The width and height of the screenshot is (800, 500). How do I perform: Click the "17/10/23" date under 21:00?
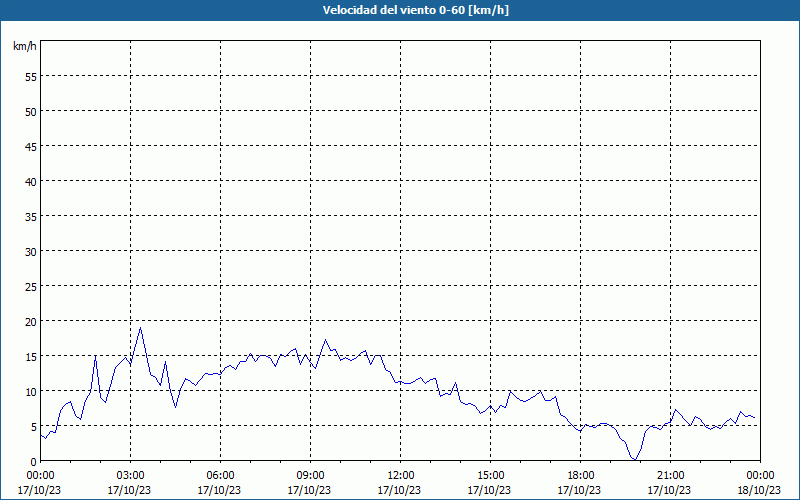[669, 490]
